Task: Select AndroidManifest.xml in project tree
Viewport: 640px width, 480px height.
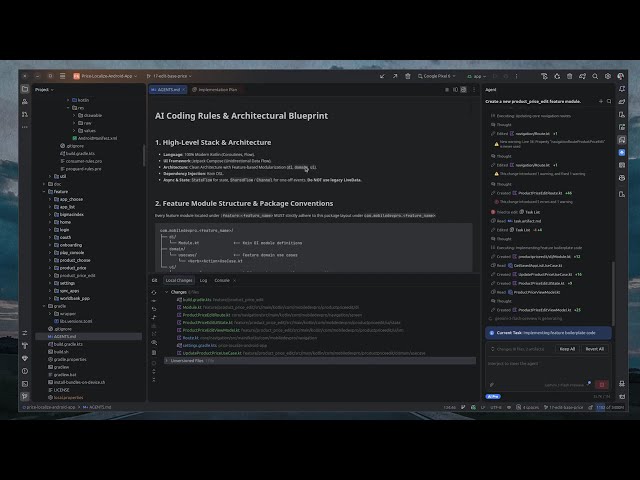Action: (x=97, y=138)
